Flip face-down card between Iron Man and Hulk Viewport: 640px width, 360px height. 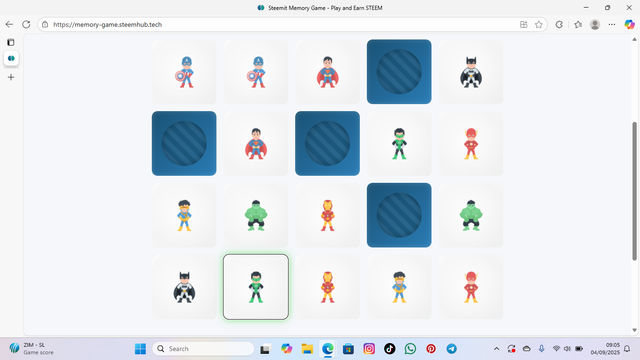tap(399, 215)
